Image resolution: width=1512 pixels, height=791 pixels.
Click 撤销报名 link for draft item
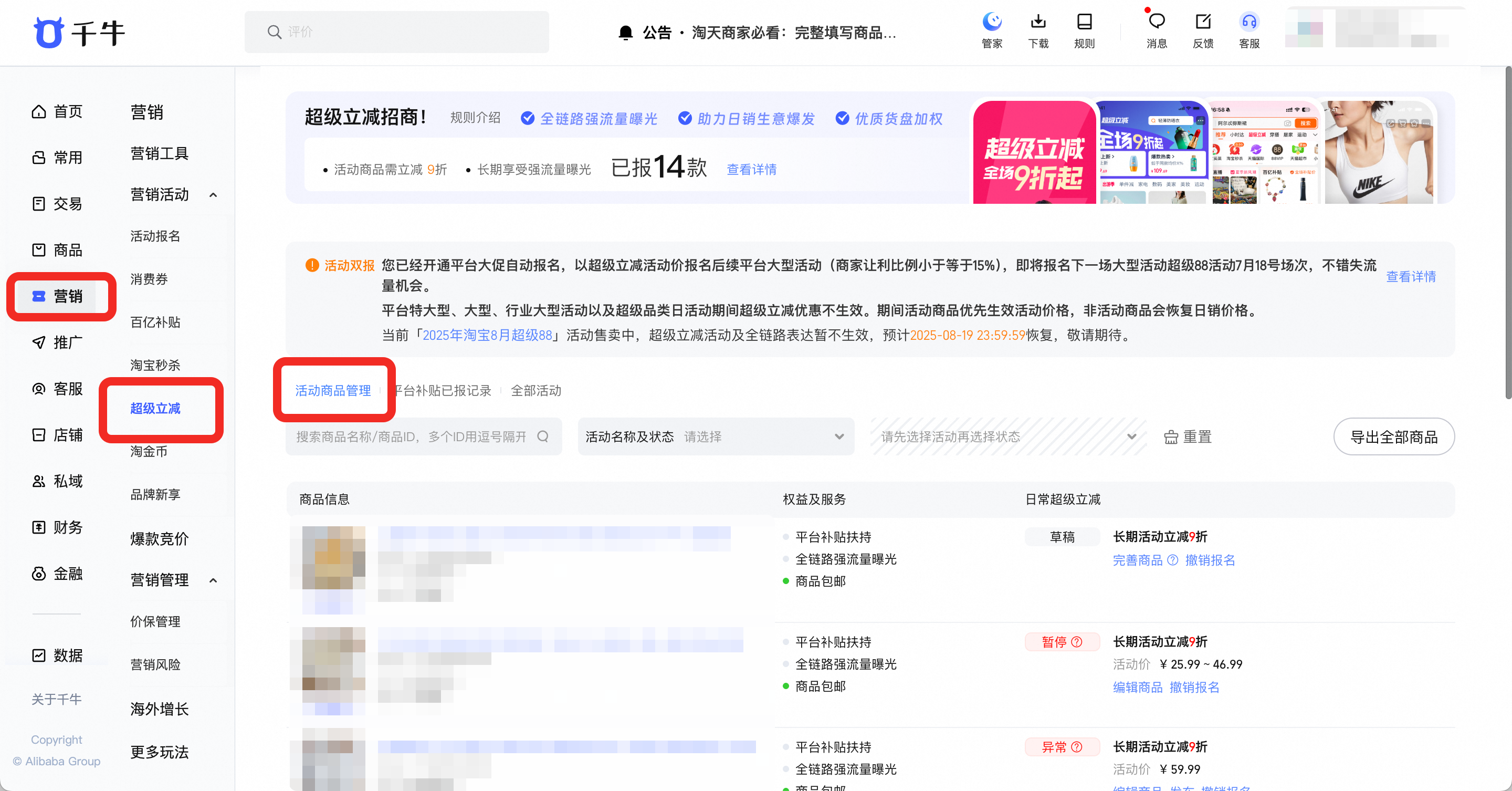(x=1210, y=559)
